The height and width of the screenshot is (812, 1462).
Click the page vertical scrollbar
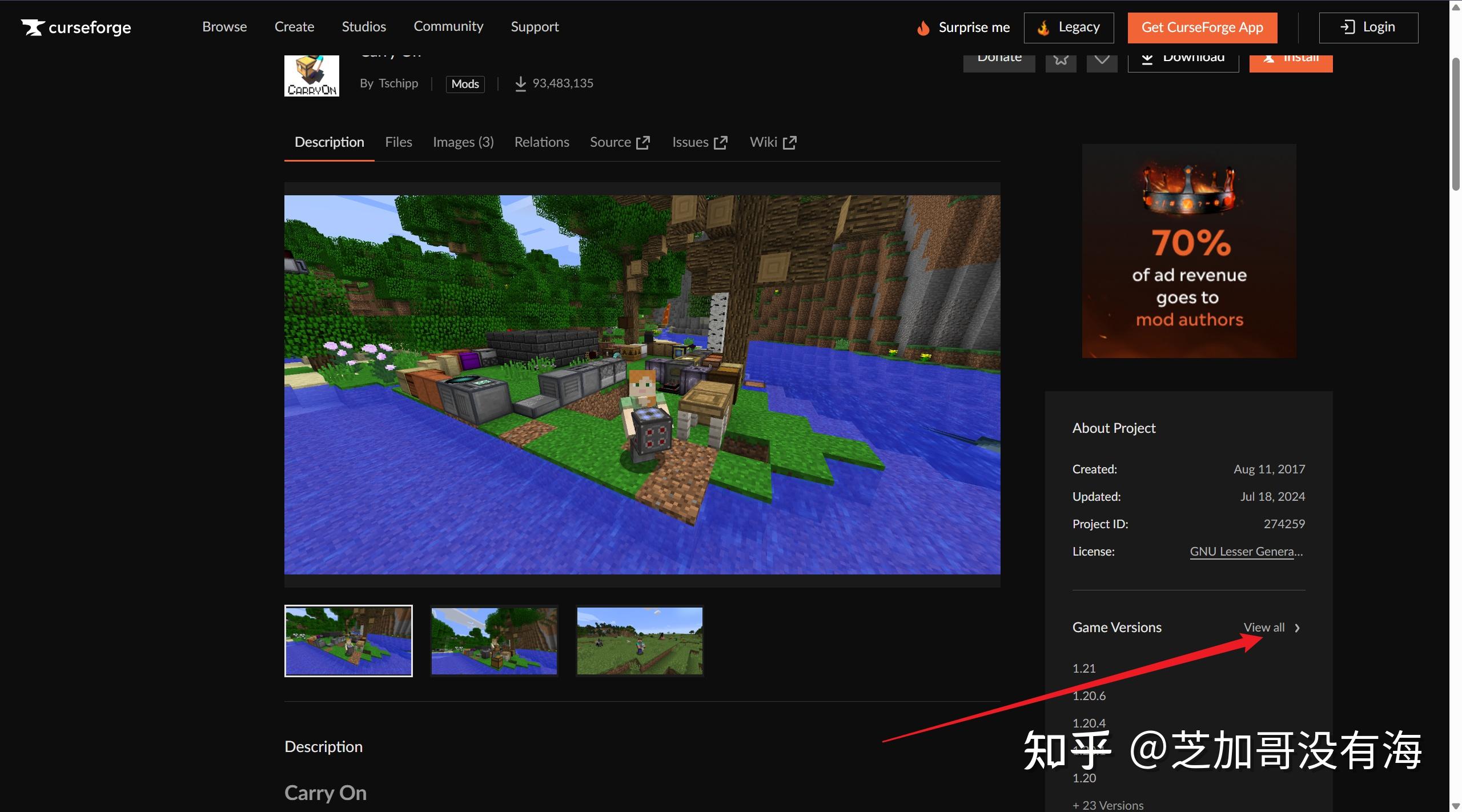tap(1456, 123)
